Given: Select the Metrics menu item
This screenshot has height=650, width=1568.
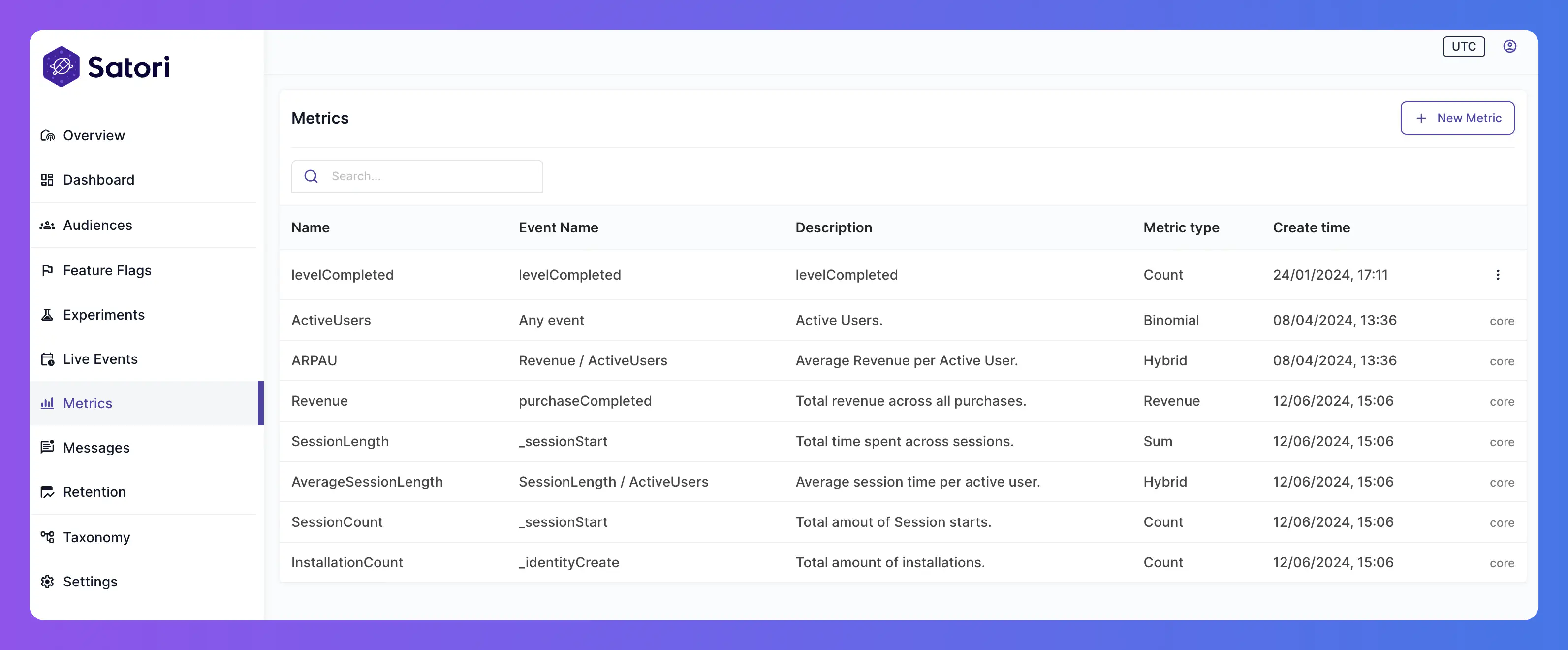Looking at the screenshot, I should pyautogui.click(x=87, y=402).
